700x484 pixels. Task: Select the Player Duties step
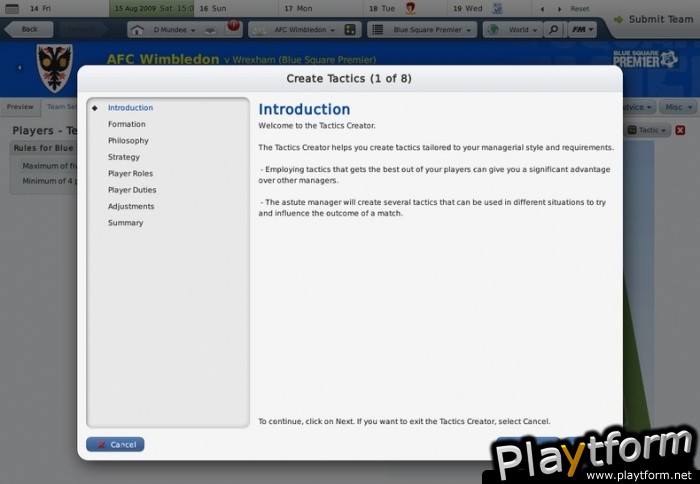point(132,190)
